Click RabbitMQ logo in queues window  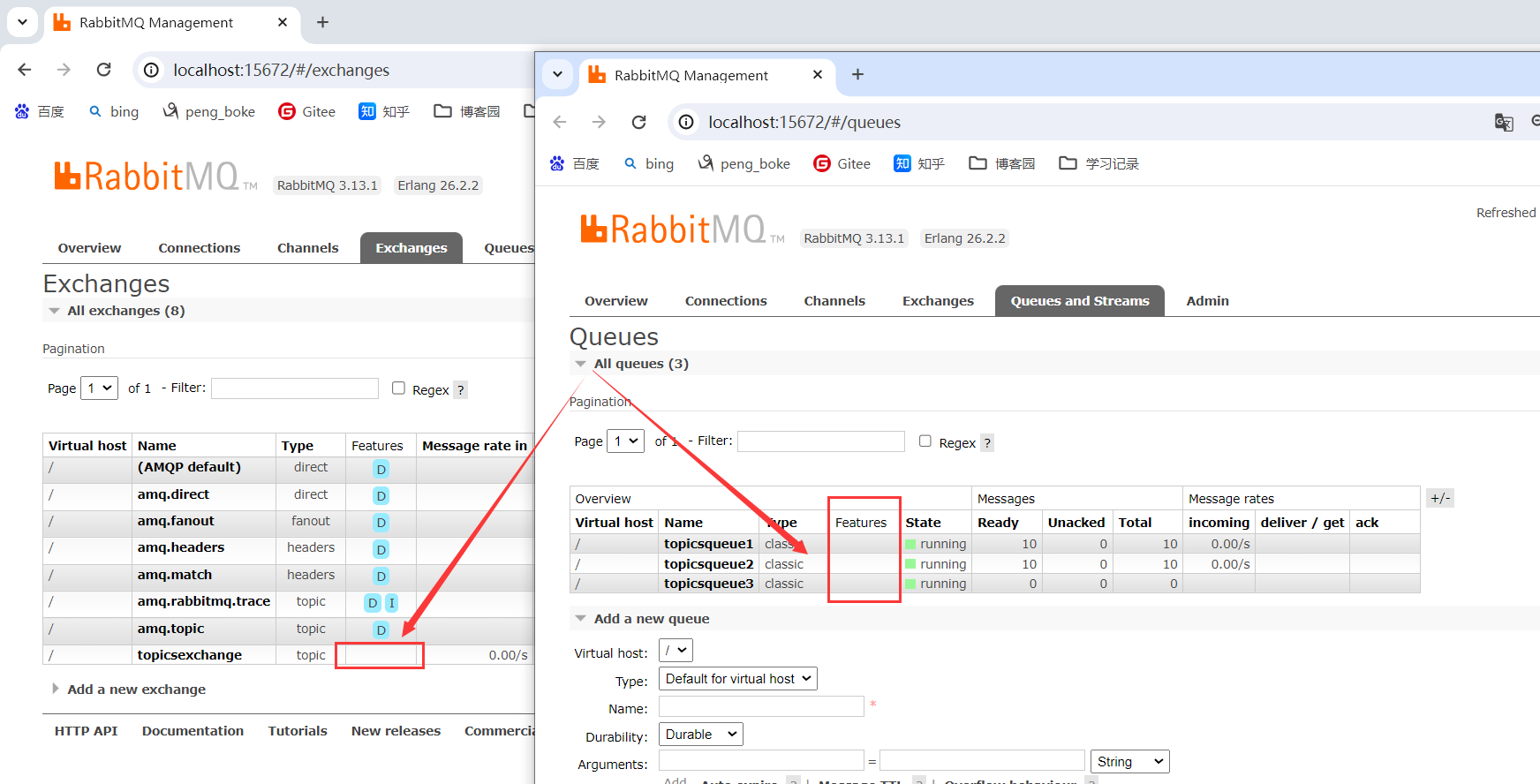pyautogui.click(x=682, y=230)
